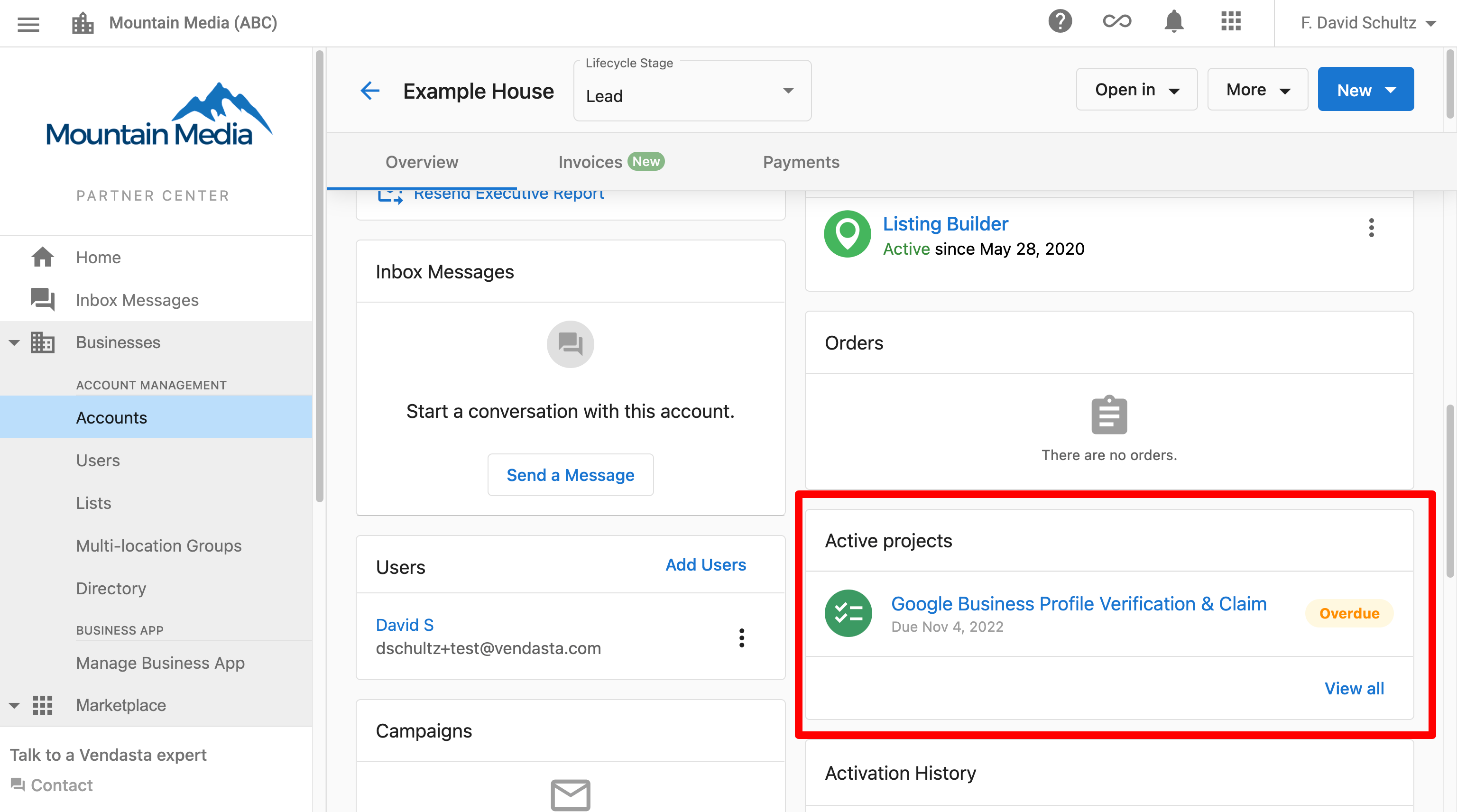Click the 'Mountain Media (ABC)' header title
Image resolution: width=1457 pixels, height=812 pixels.
193,23
